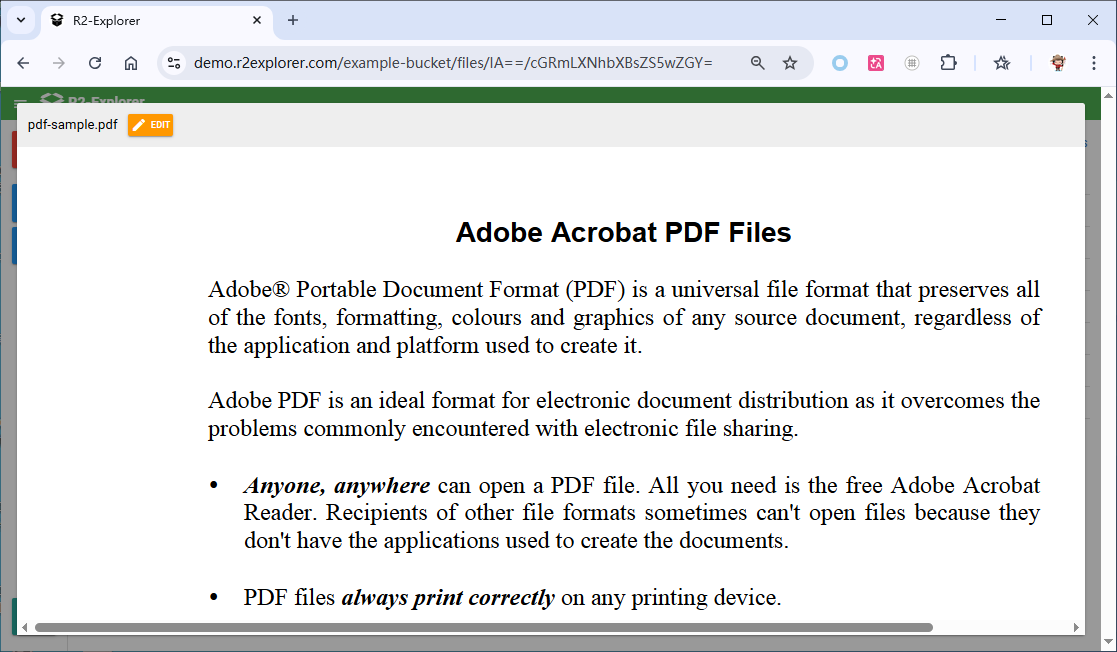This screenshot has height=652, width=1117.
Task: Bookmark this page with the star icon
Action: 790,63
